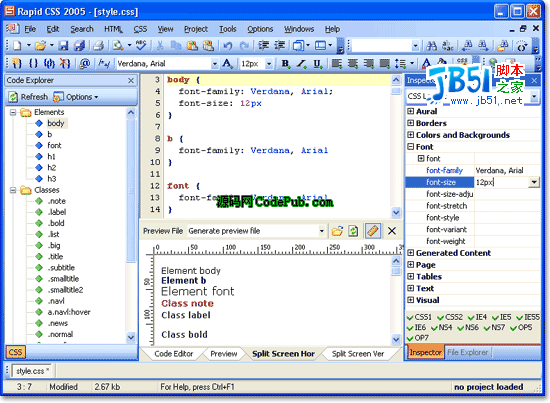Switch to Split Screen Ver tab

tap(358, 354)
